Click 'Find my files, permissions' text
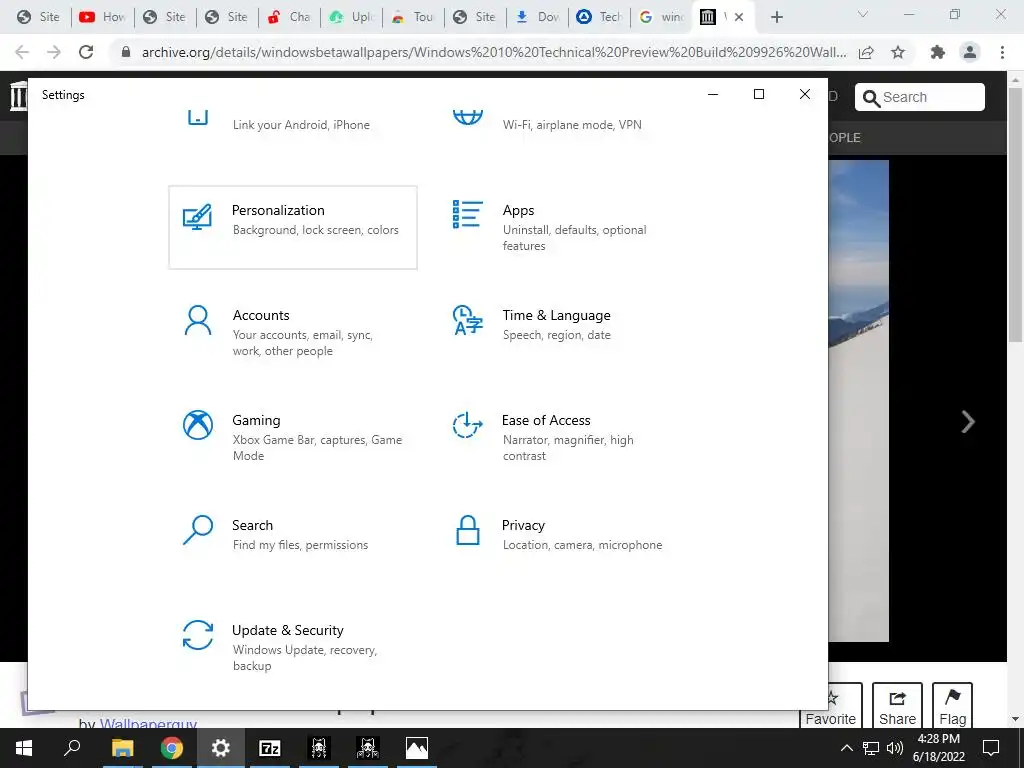 point(300,545)
